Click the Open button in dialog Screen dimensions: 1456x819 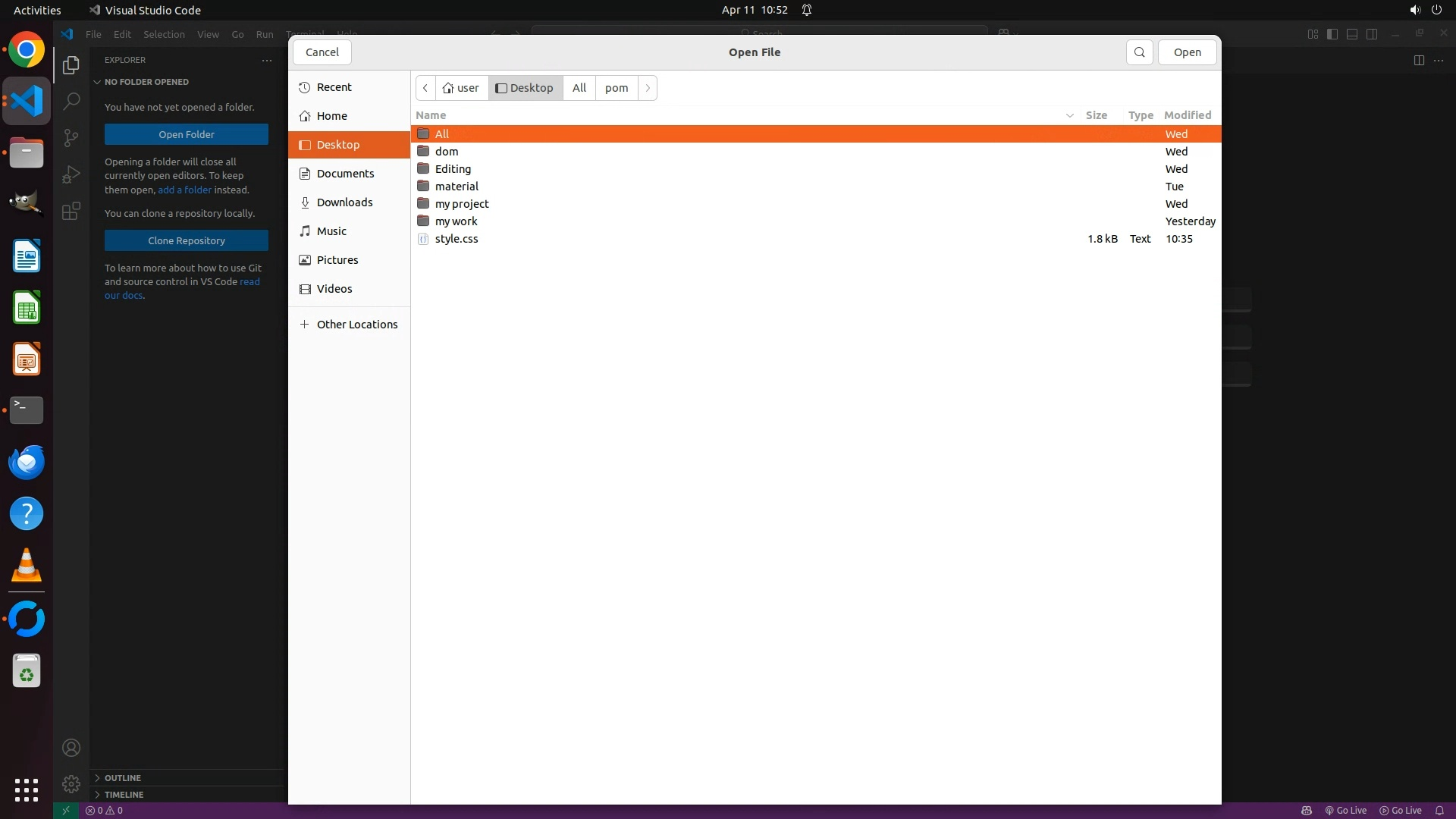[1187, 52]
